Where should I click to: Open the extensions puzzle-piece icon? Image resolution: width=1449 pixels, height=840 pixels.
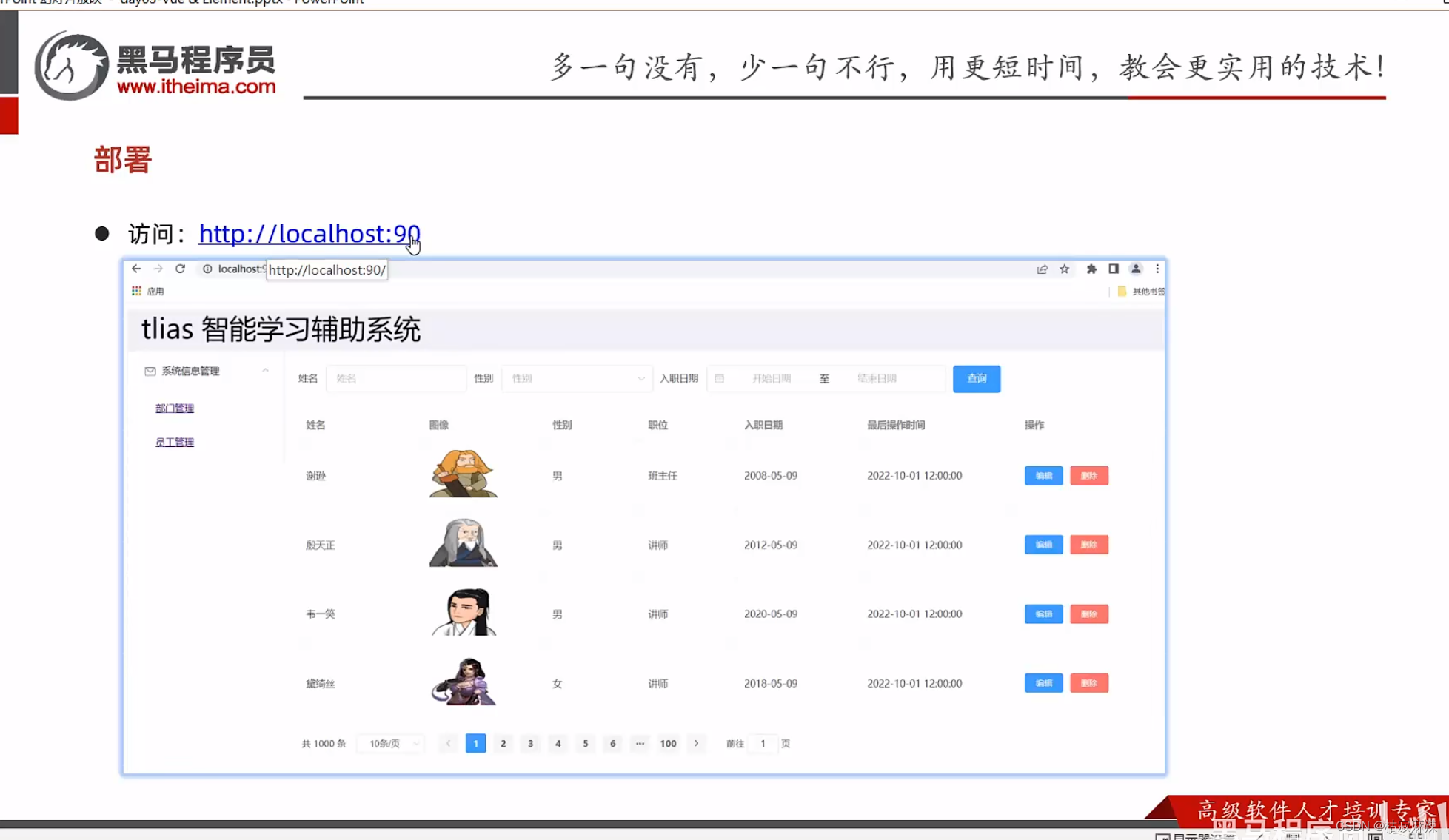pyautogui.click(x=1090, y=269)
